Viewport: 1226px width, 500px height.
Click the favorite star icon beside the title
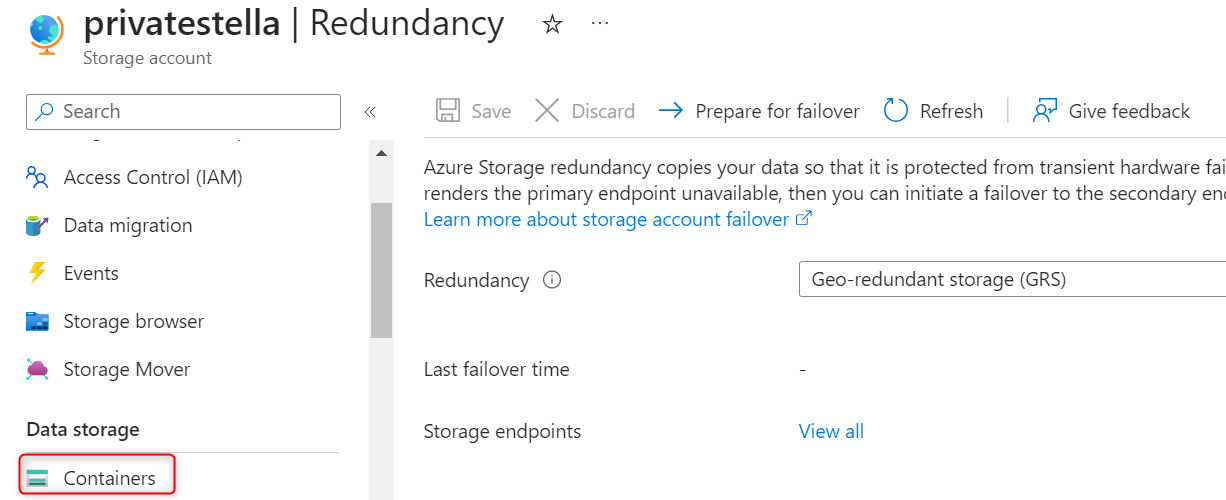[552, 25]
